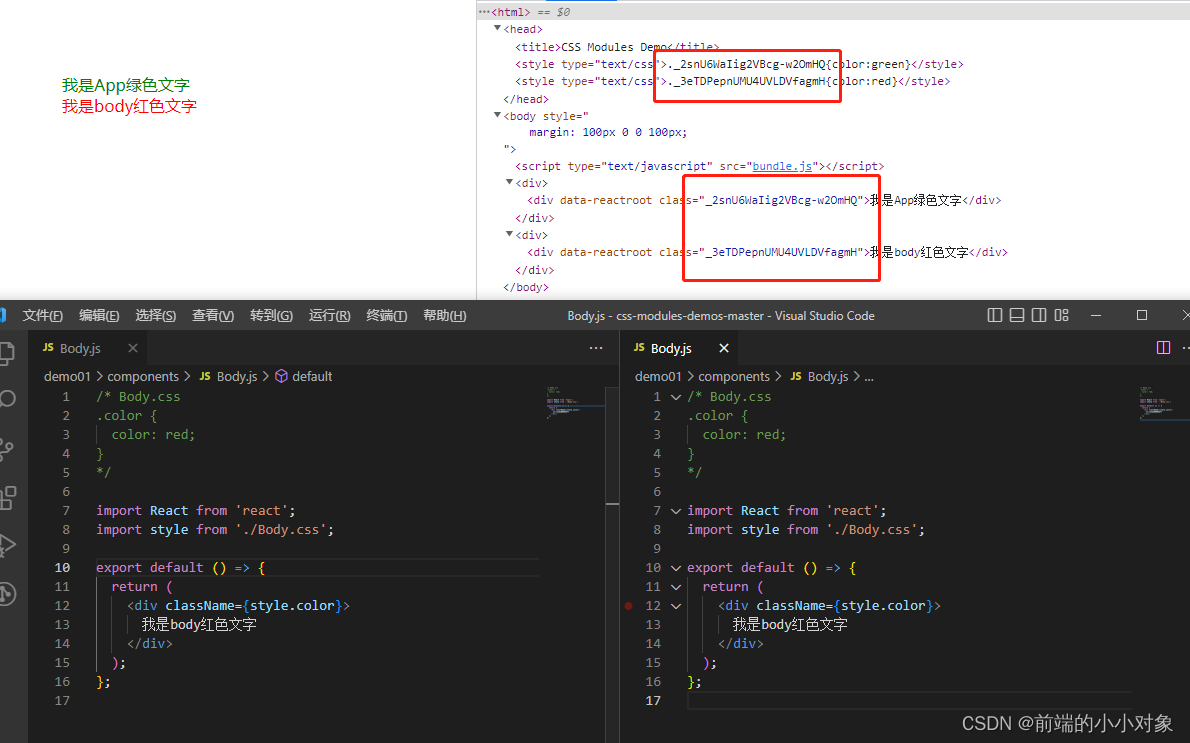1190x743 pixels.
Task: Close the right Body.js tab
Action: [x=724, y=348]
